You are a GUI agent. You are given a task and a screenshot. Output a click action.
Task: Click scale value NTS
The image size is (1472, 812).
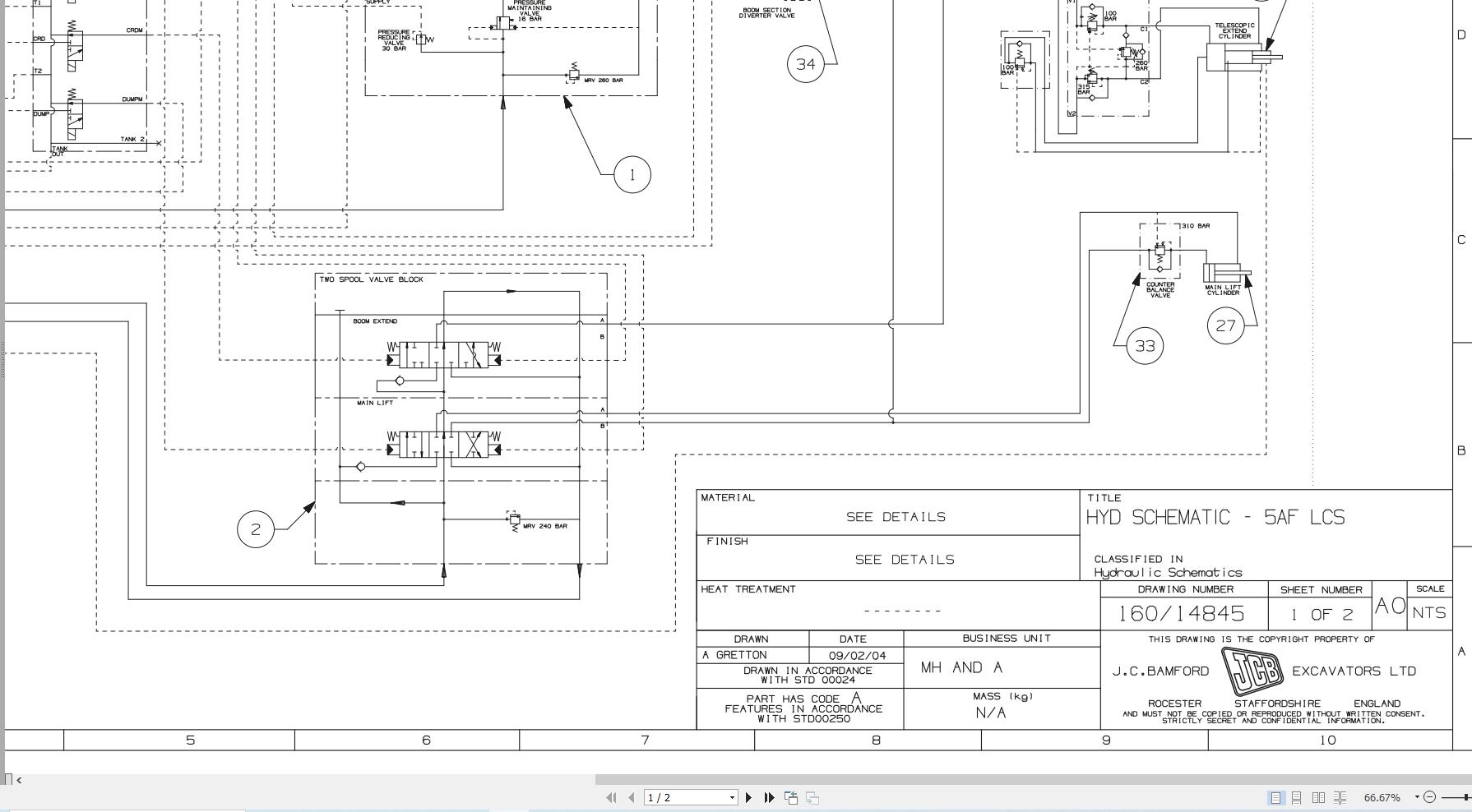click(x=1429, y=612)
